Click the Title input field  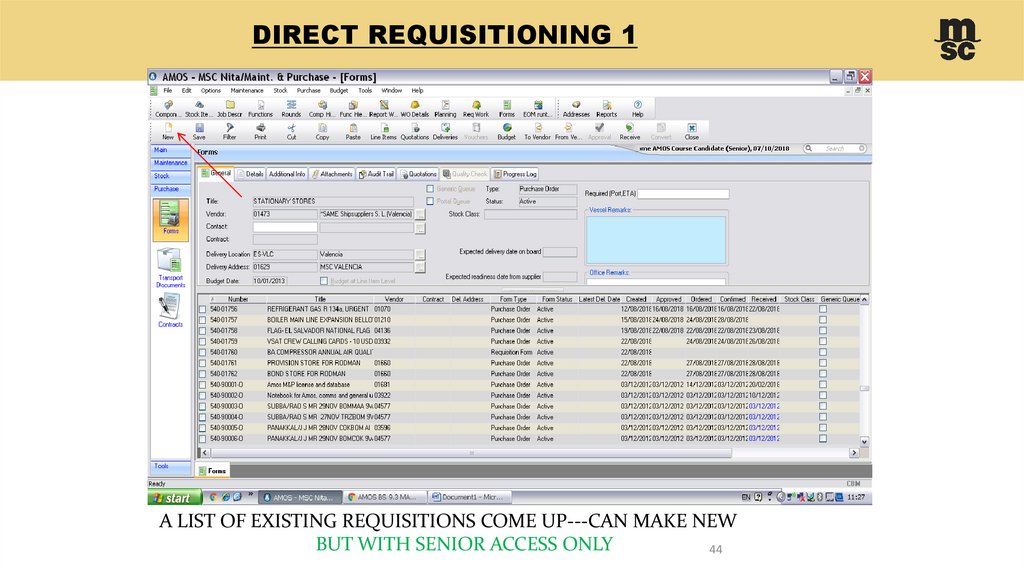coord(332,201)
